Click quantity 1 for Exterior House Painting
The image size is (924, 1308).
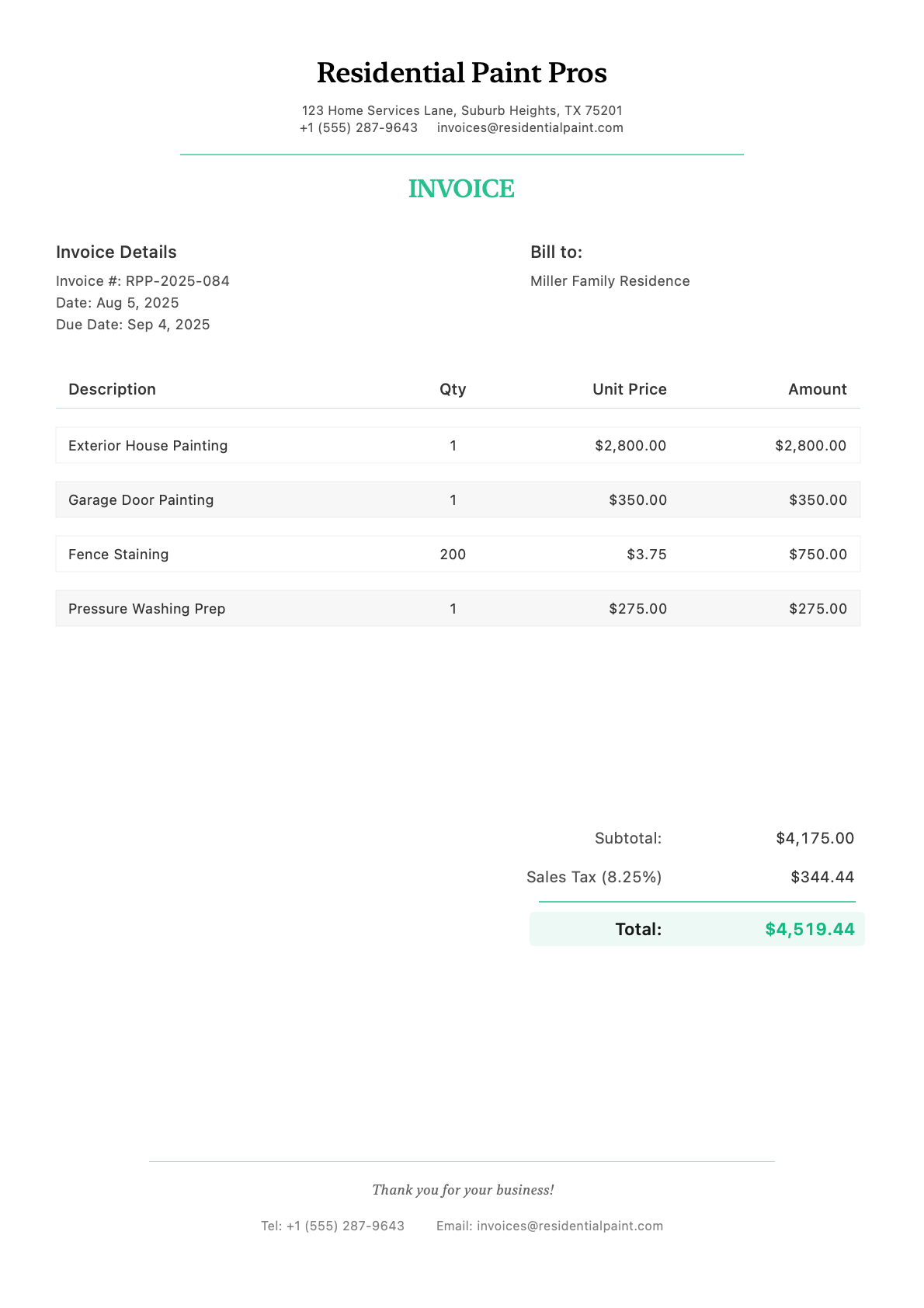click(453, 446)
